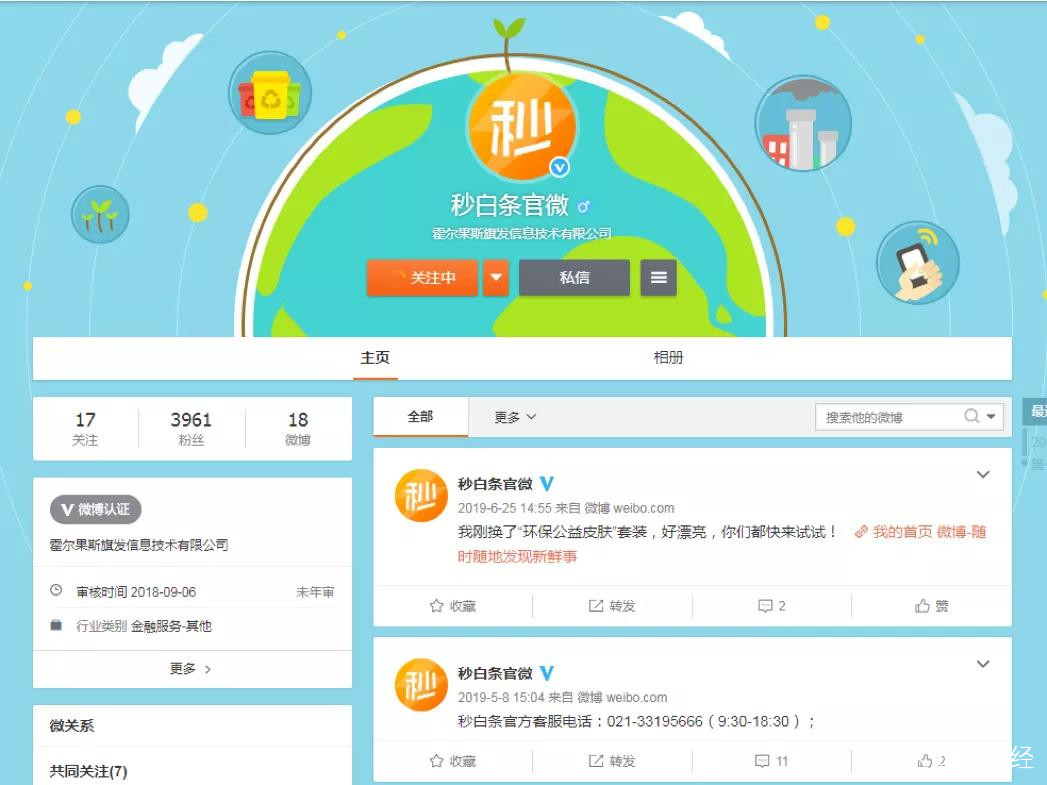
Task: Click the blue V verification badge on profile avatar
Action: click(x=560, y=167)
